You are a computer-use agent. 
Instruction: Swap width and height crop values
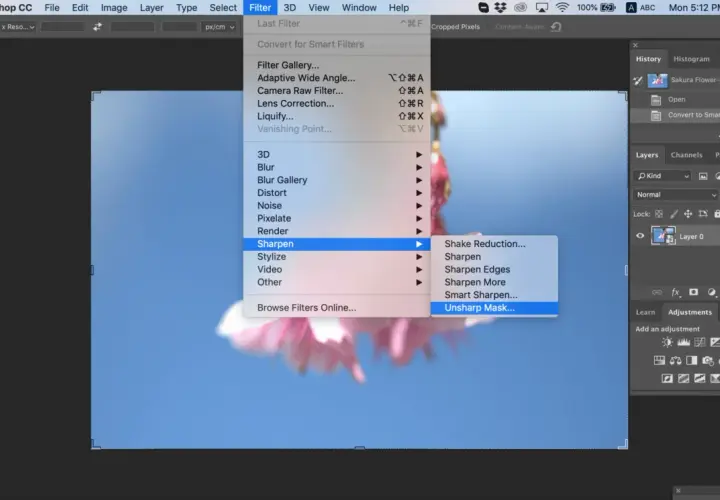click(x=97, y=27)
